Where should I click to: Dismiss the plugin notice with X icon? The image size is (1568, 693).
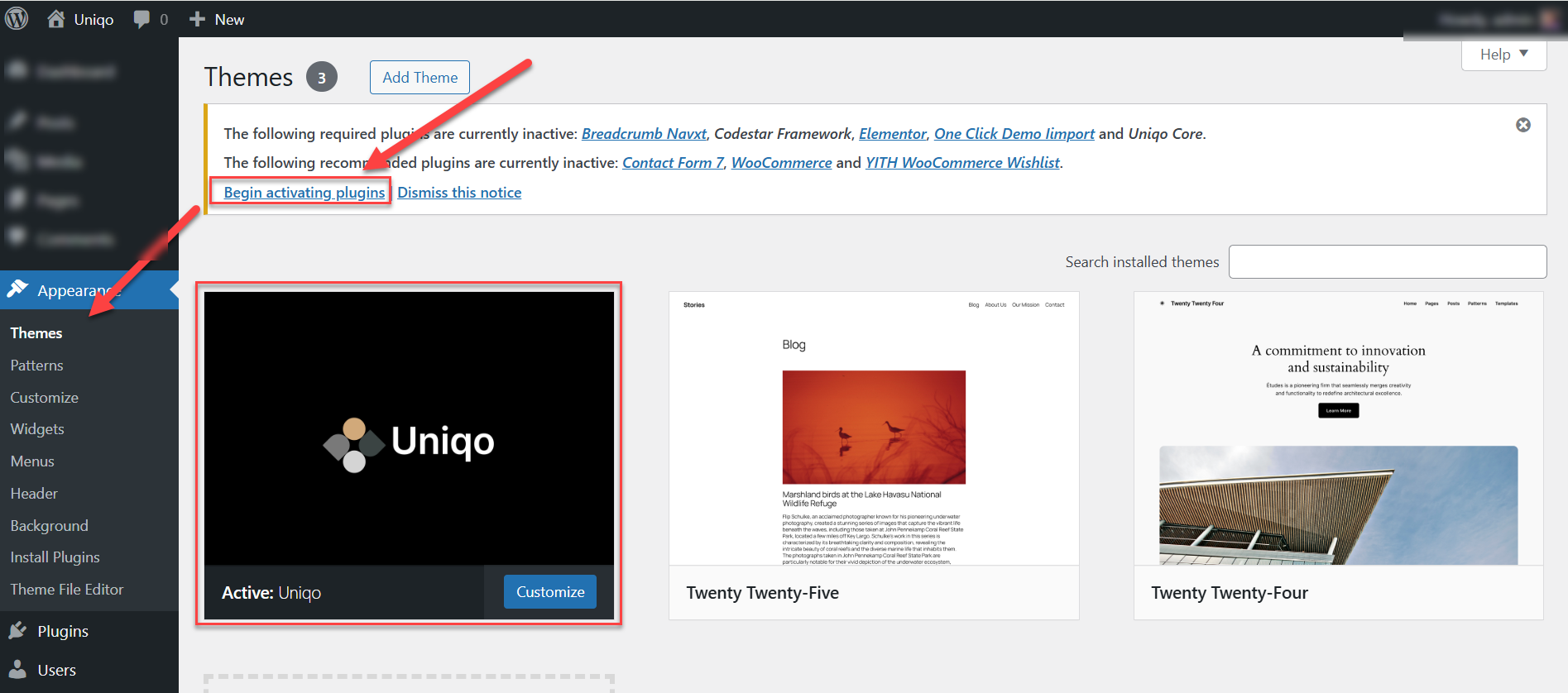pyautogui.click(x=1522, y=125)
